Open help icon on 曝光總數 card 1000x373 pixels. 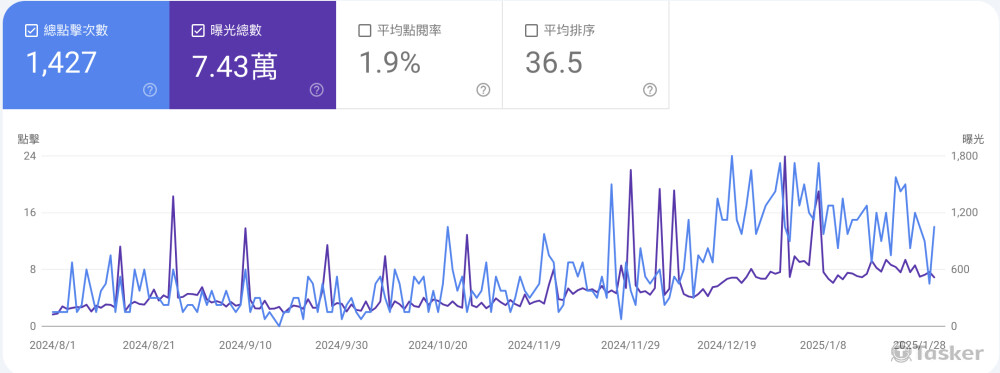316,90
